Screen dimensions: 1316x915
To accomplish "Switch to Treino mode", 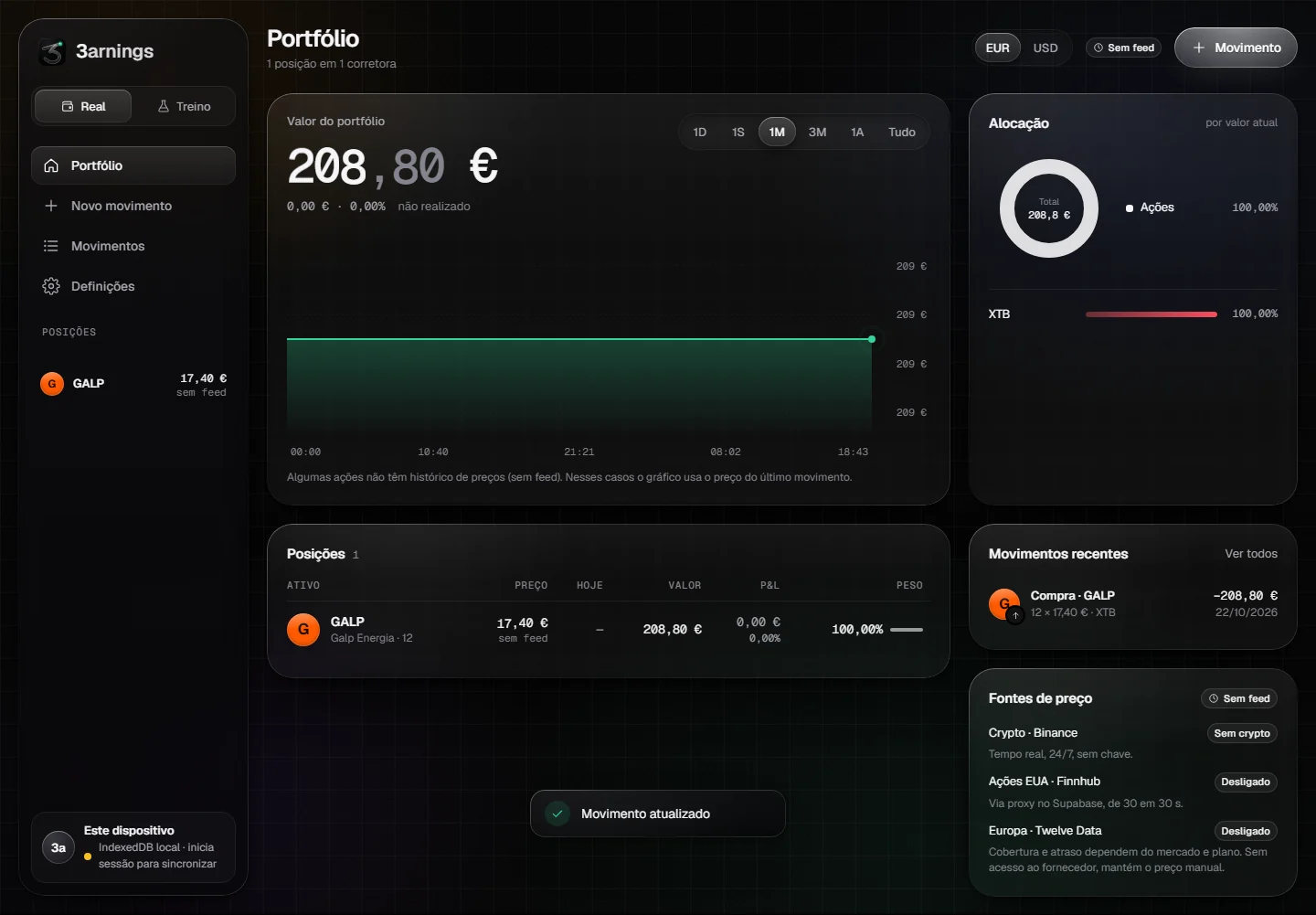I will point(184,106).
